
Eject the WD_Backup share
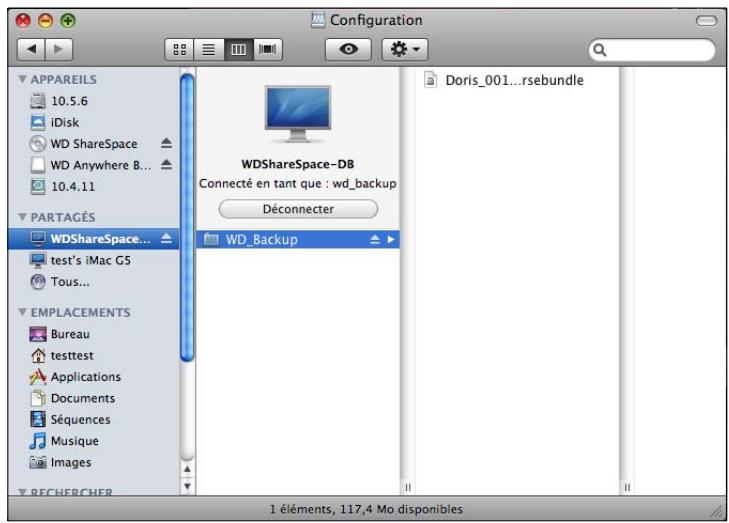375,239
